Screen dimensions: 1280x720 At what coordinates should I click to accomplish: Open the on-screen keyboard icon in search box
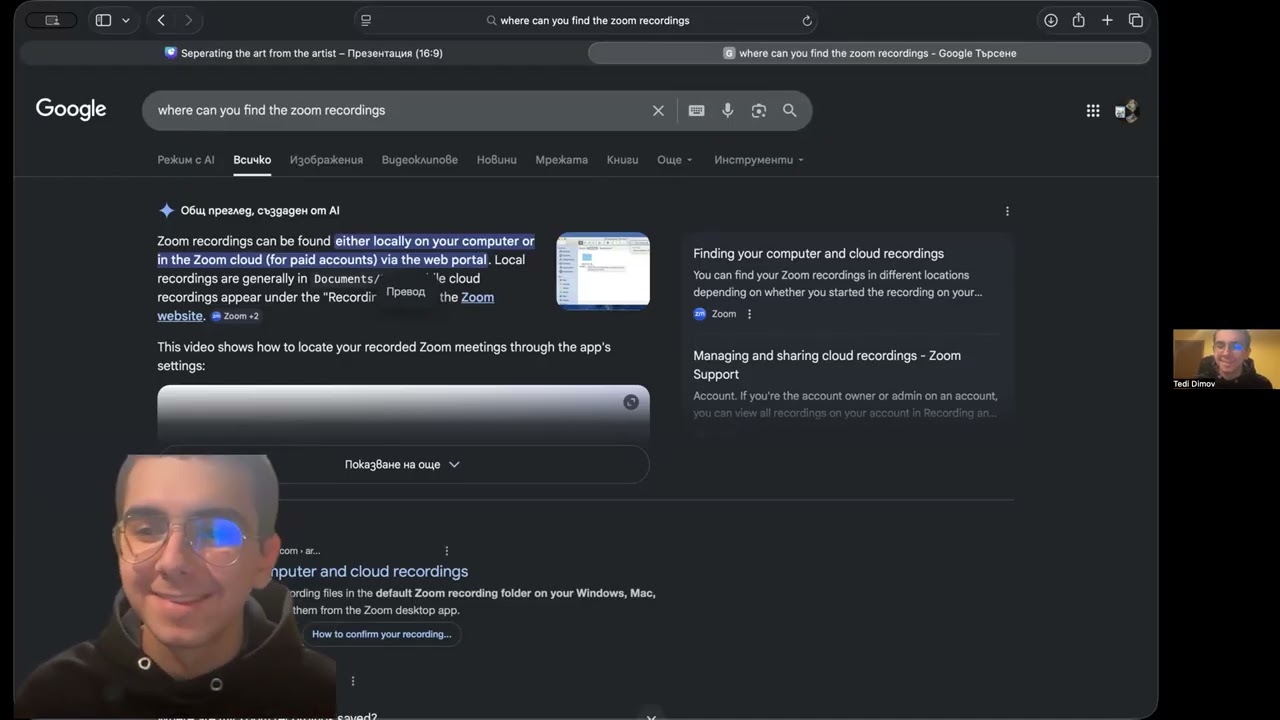click(697, 110)
